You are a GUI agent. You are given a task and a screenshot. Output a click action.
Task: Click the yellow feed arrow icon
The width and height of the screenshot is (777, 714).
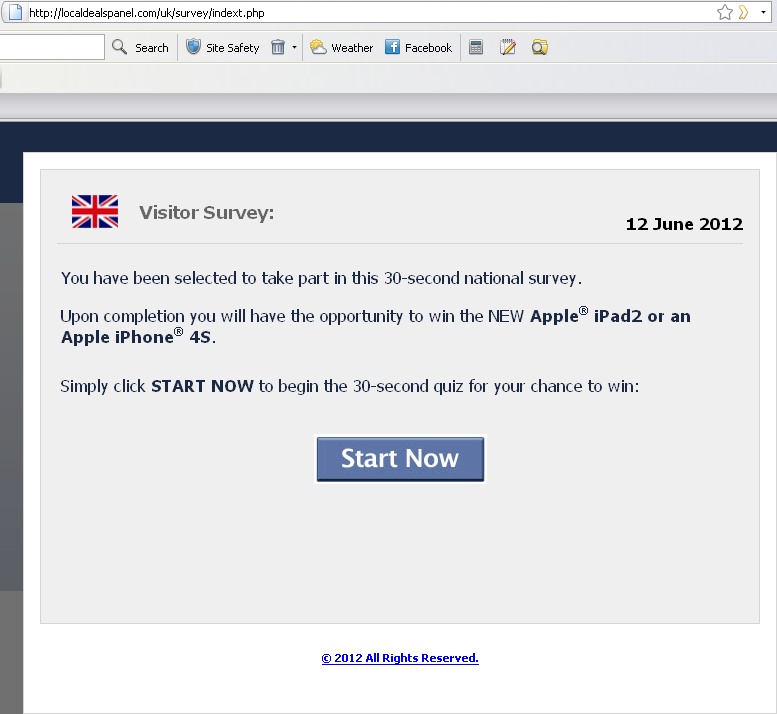[x=743, y=12]
